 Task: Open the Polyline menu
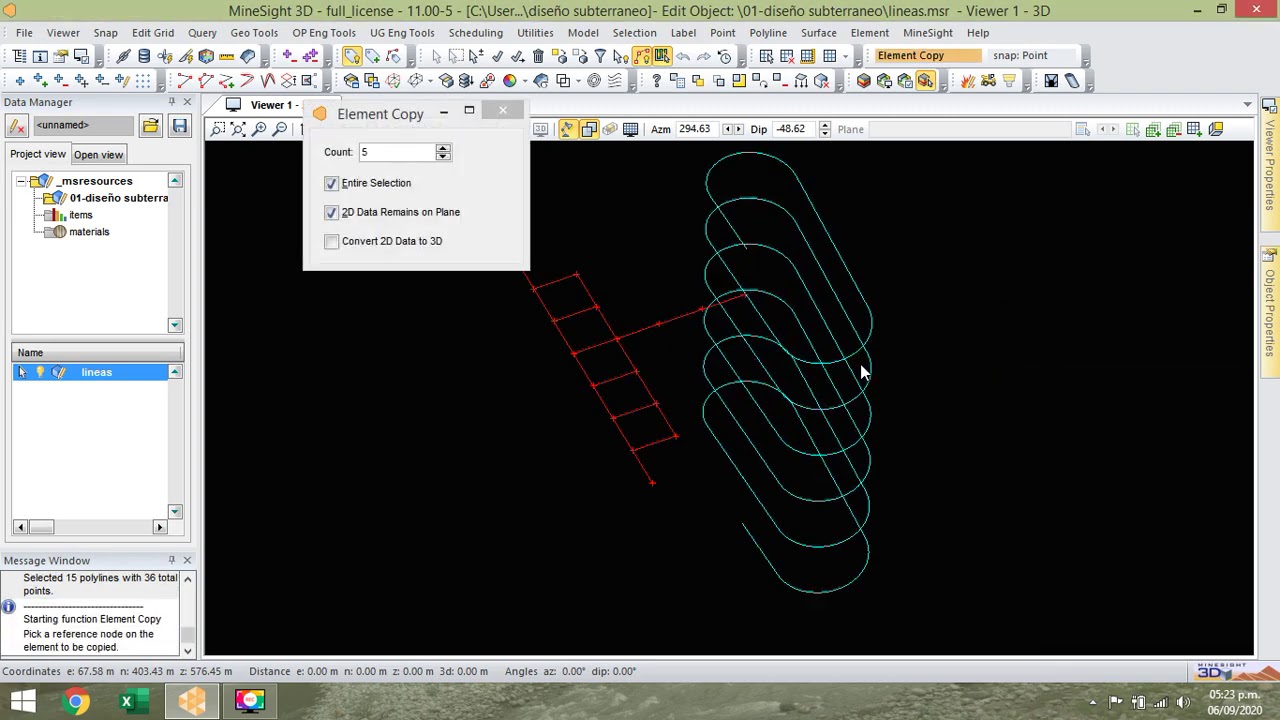[x=768, y=32]
